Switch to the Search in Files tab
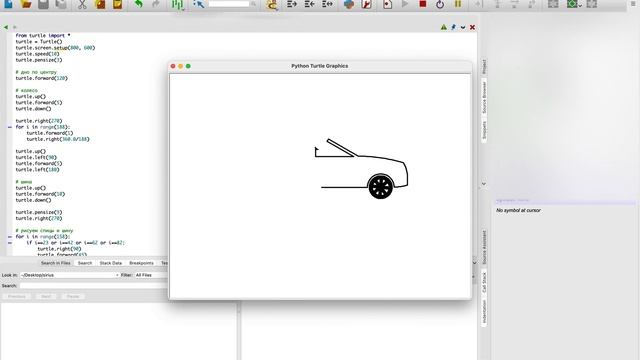The image size is (640, 360). click(x=56, y=263)
